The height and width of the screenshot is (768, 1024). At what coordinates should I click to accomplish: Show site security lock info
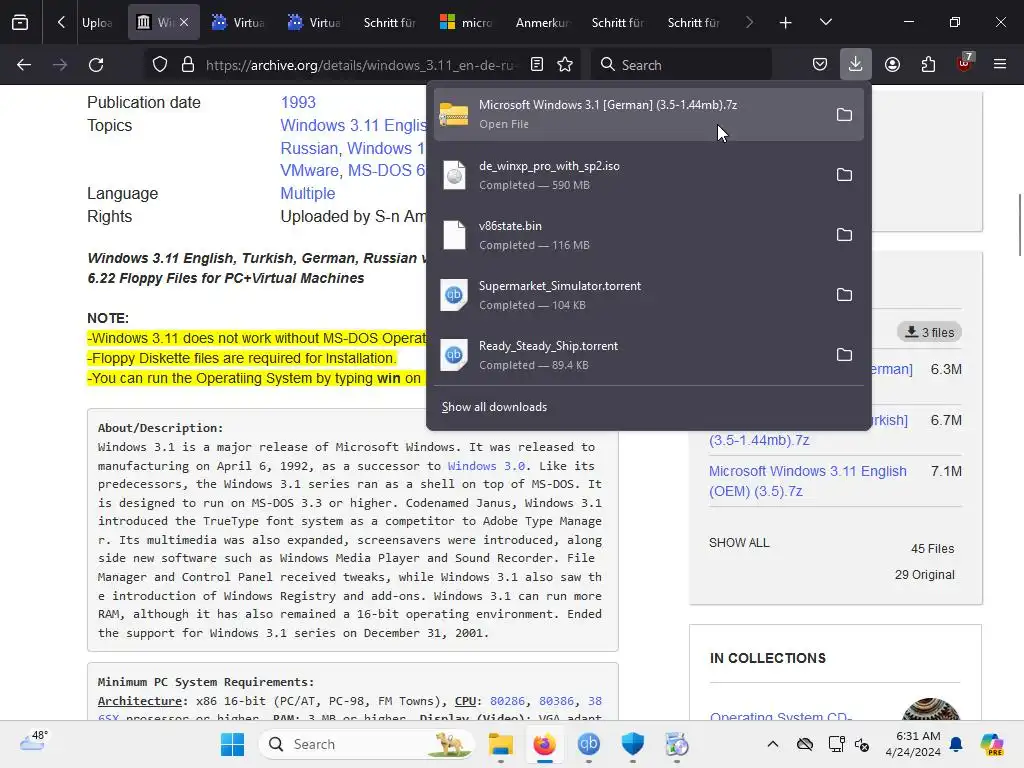pos(188,65)
